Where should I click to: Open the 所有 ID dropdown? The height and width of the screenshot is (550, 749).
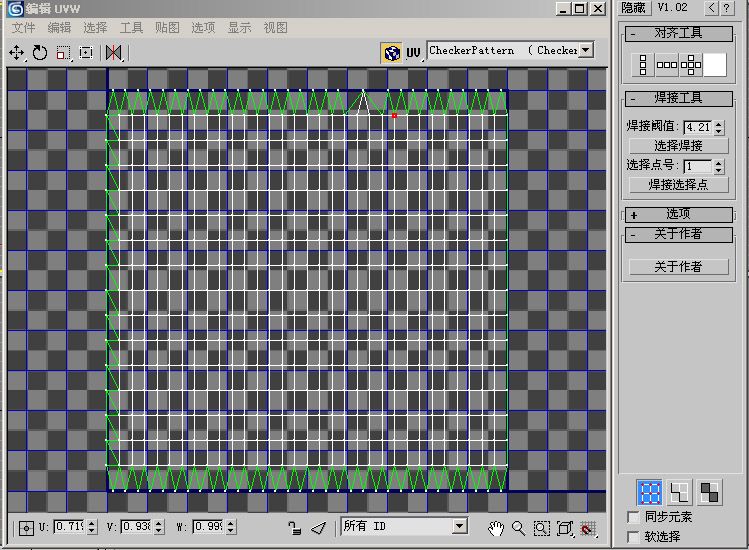point(404,526)
